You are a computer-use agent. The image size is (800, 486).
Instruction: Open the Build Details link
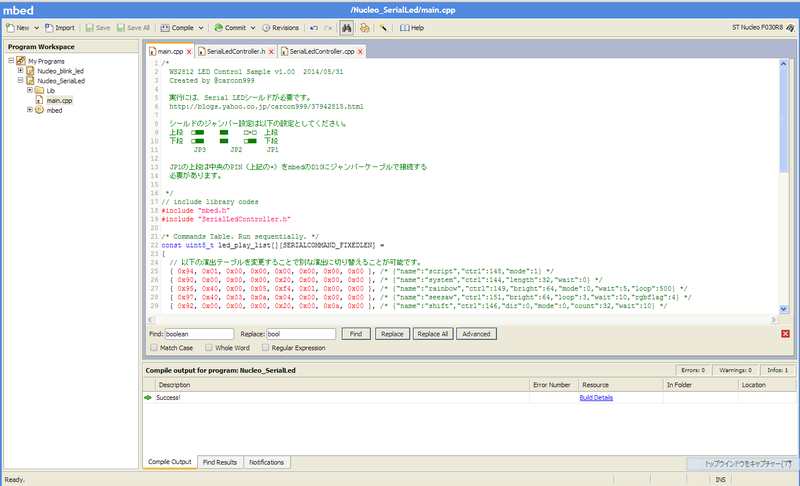(x=596, y=397)
